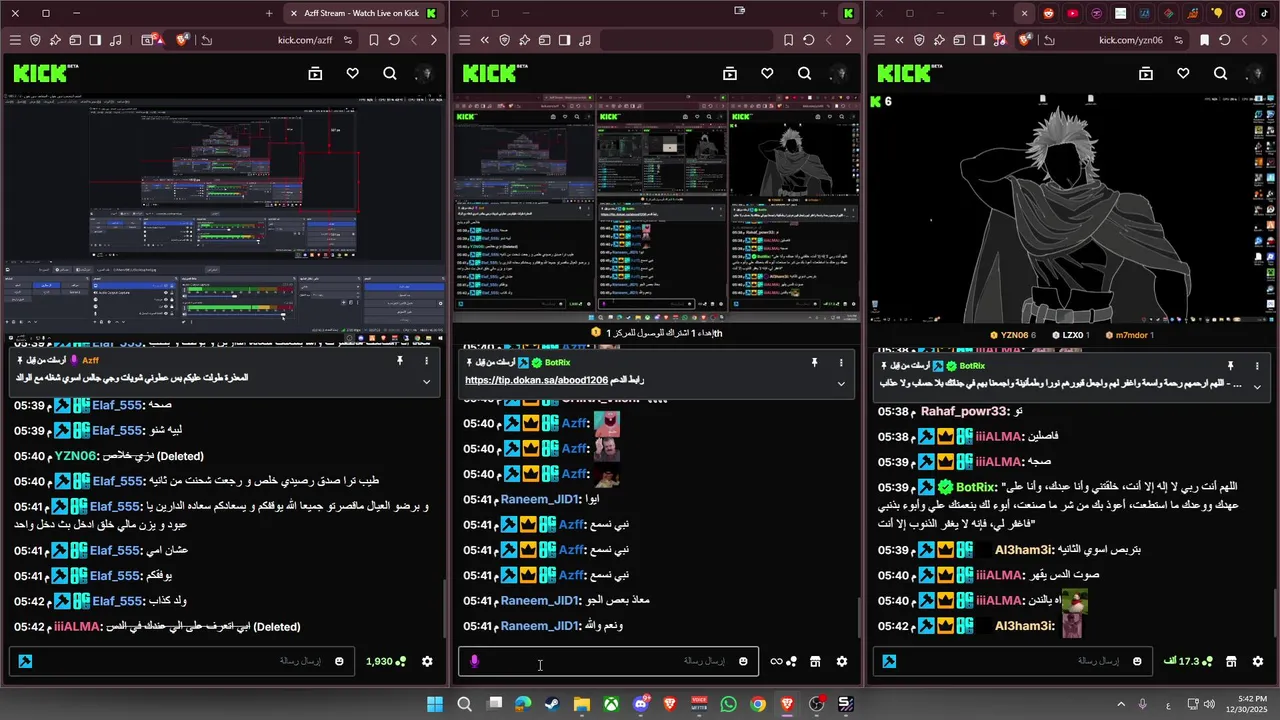
Task: Open following heart in kick.com/yzn06 window
Action: [x=1183, y=73]
